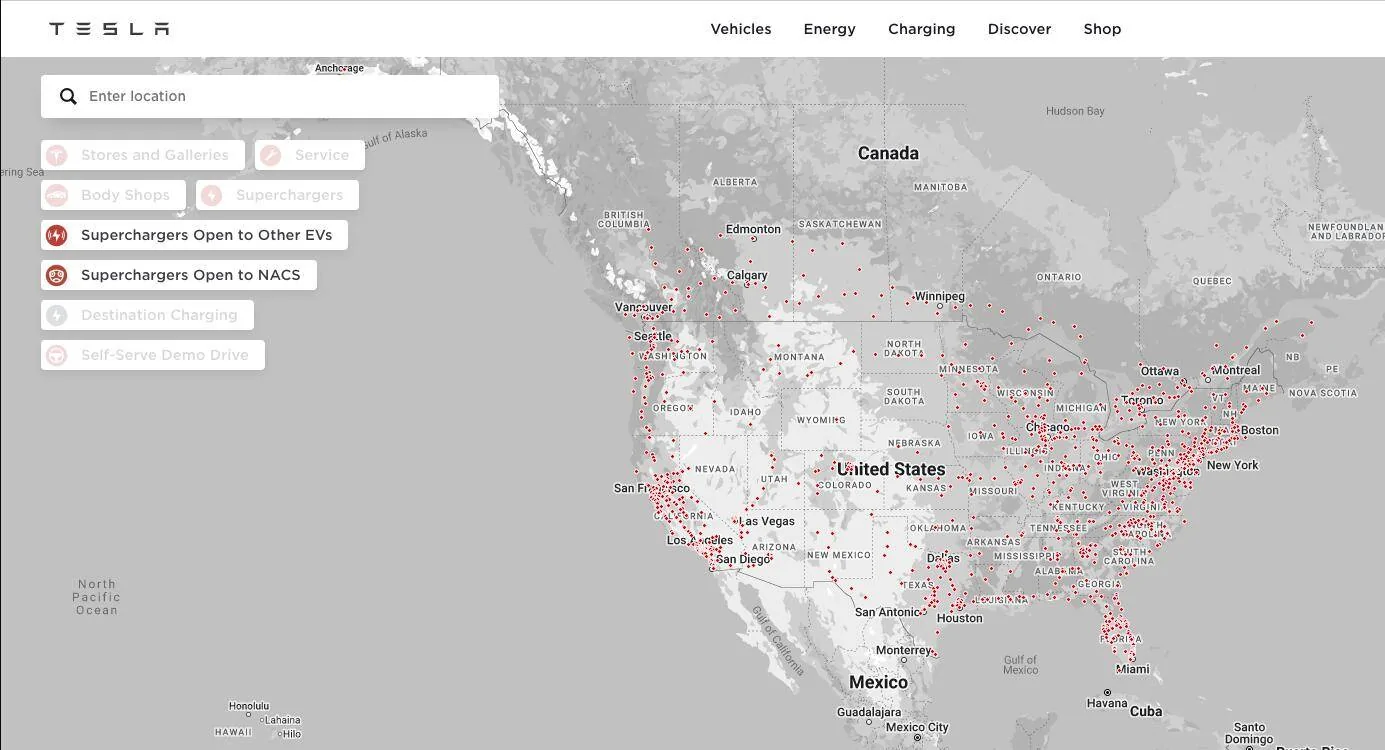The height and width of the screenshot is (750, 1385).
Task: Enable the Destination Charging filter
Action: pyautogui.click(x=147, y=315)
